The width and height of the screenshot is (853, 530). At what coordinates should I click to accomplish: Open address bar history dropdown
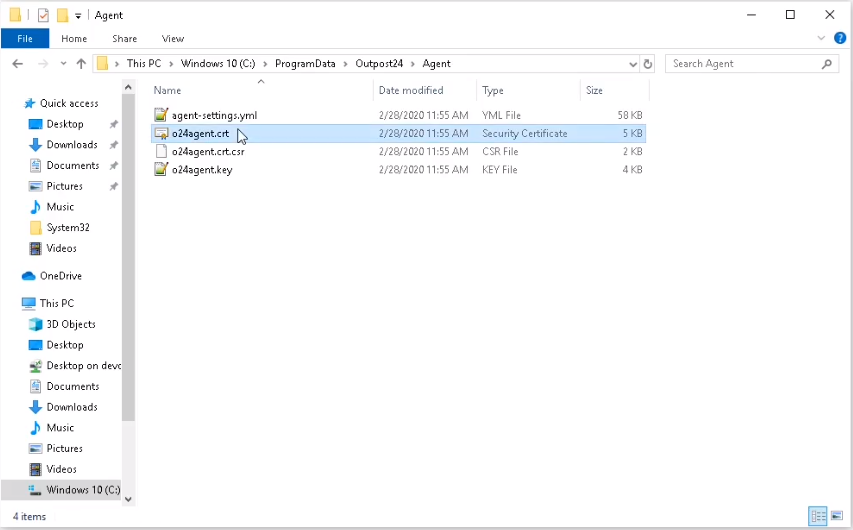pyautogui.click(x=632, y=64)
